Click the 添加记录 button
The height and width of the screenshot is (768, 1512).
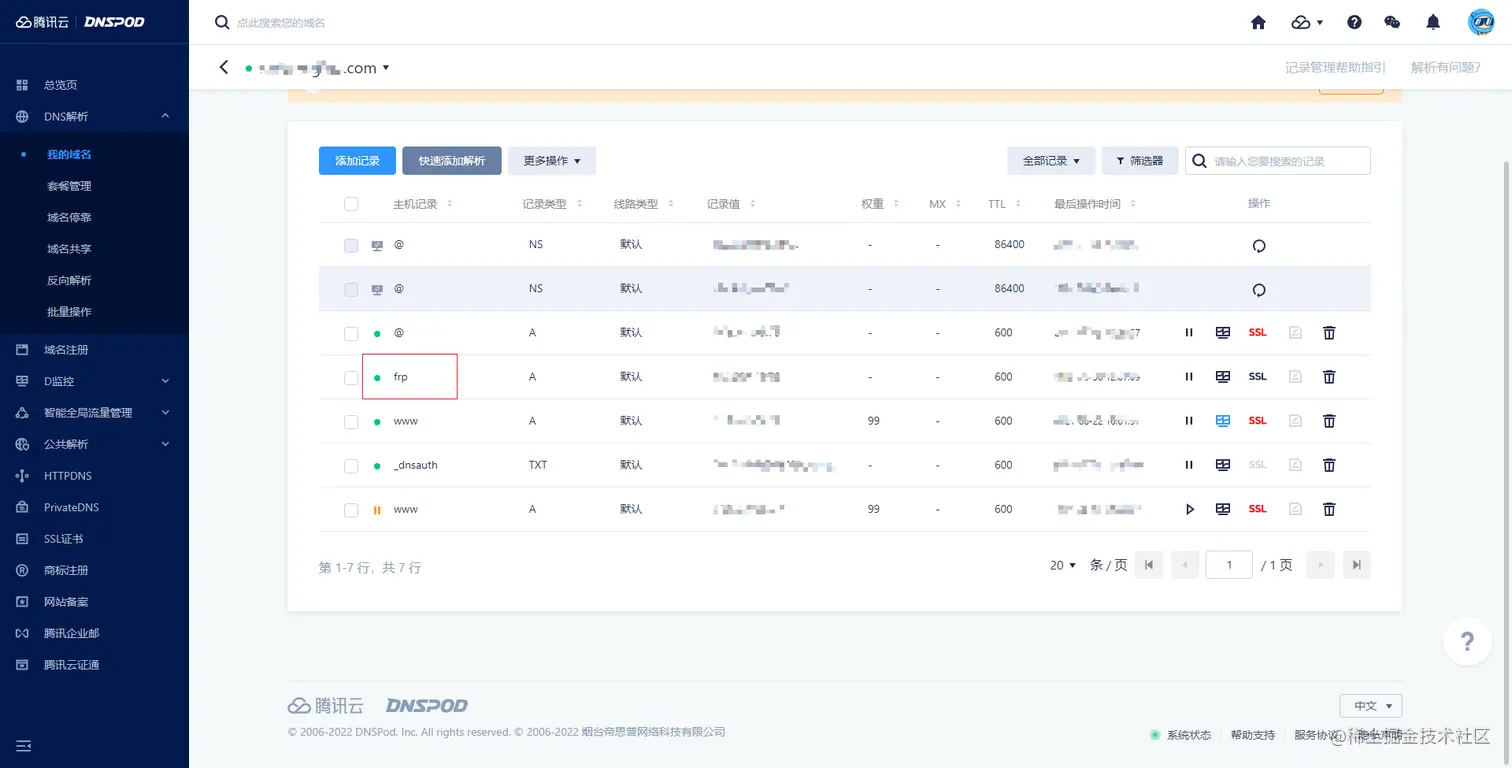357,161
